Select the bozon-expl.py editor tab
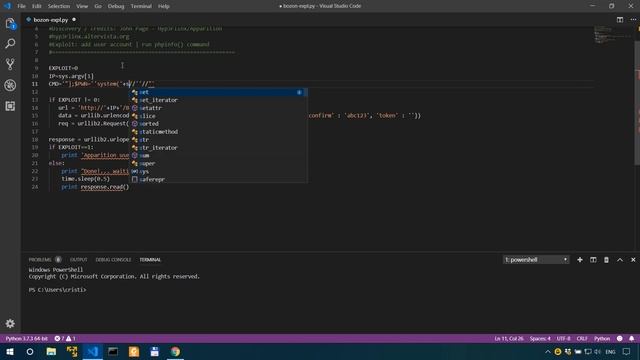 pyautogui.click(x=51, y=20)
